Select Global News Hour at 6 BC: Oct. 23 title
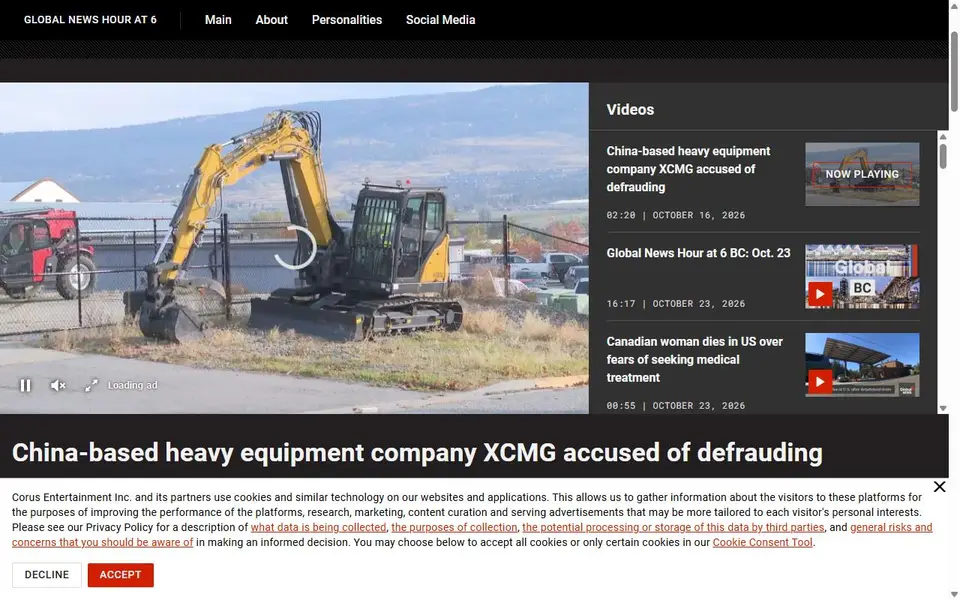The image size is (960, 600). point(698,253)
